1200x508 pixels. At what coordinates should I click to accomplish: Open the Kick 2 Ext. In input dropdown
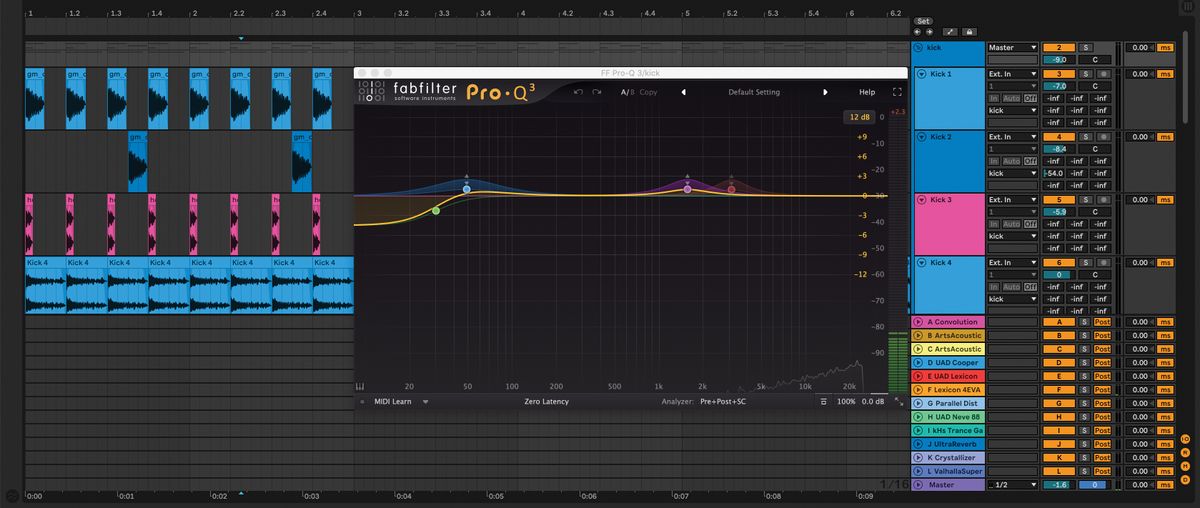pos(1013,137)
